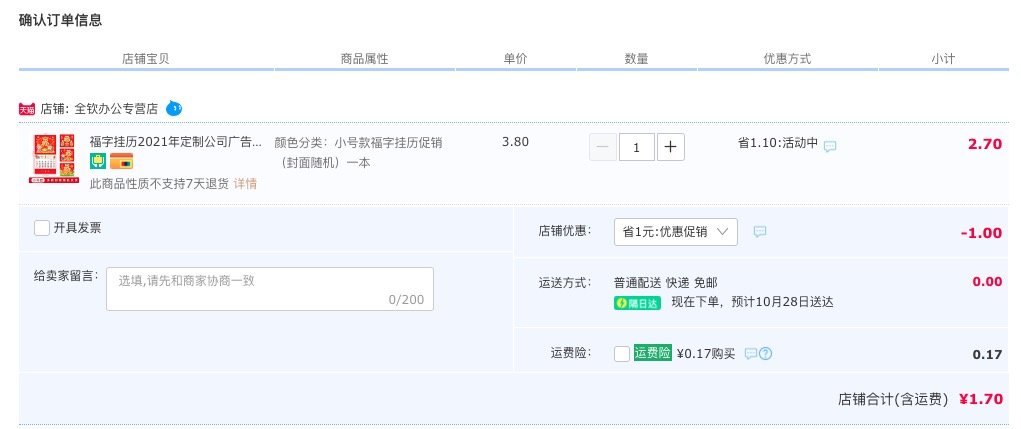Open the 全钦办公专营店 store link
Image resolution: width=1021 pixels, height=429 pixels.
(x=117, y=109)
